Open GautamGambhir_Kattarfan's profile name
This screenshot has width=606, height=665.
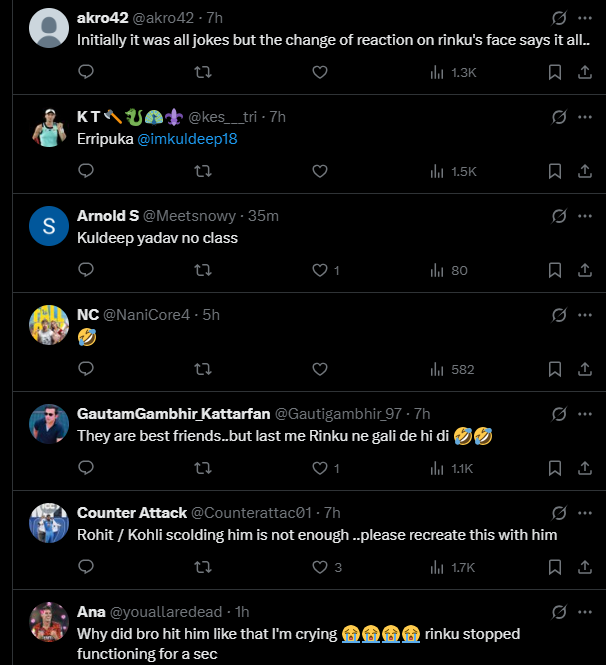click(173, 414)
